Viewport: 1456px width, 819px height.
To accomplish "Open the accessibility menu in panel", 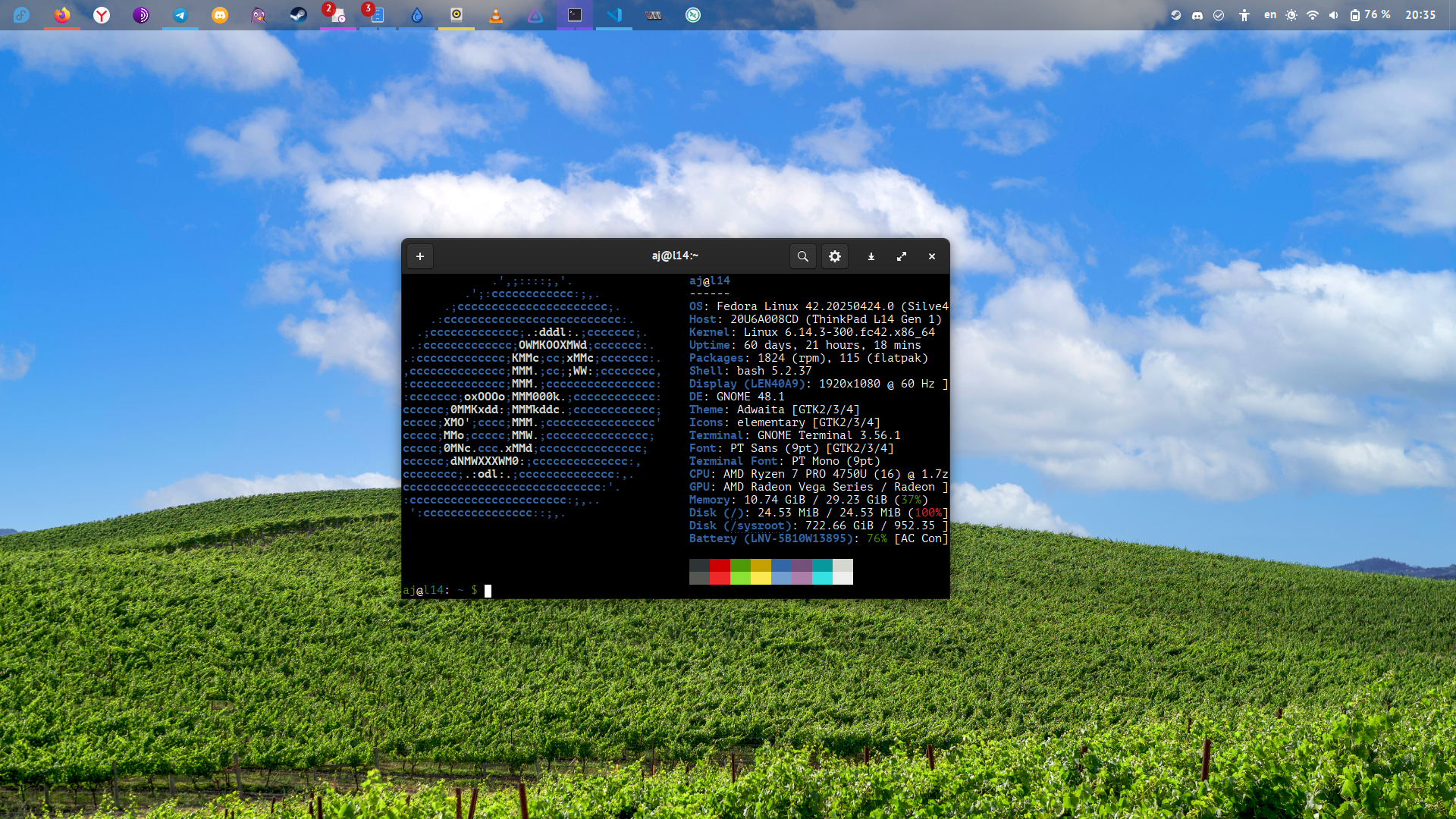I will [1244, 15].
